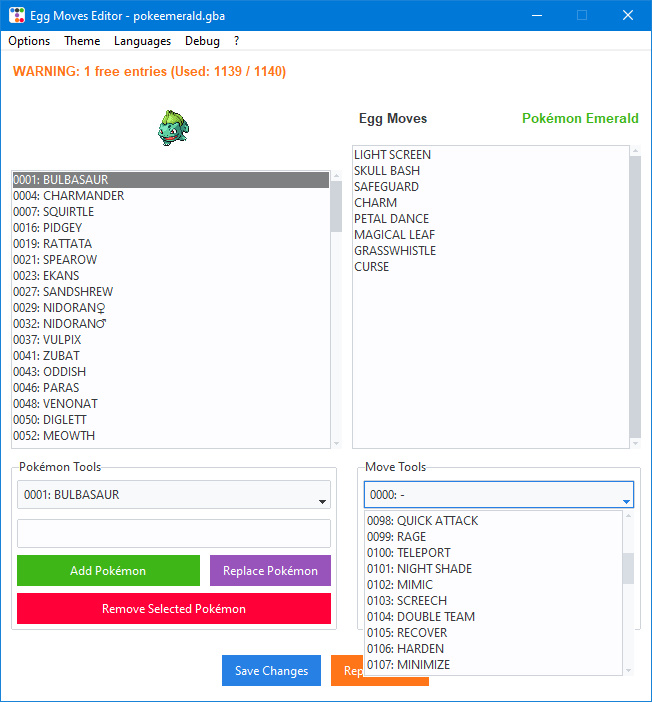Image resolution: width=652 pixels, height=702 pixels.
Task: Select 0004: CHARMANDER in the Pokémon list
Action: (69, 196)
